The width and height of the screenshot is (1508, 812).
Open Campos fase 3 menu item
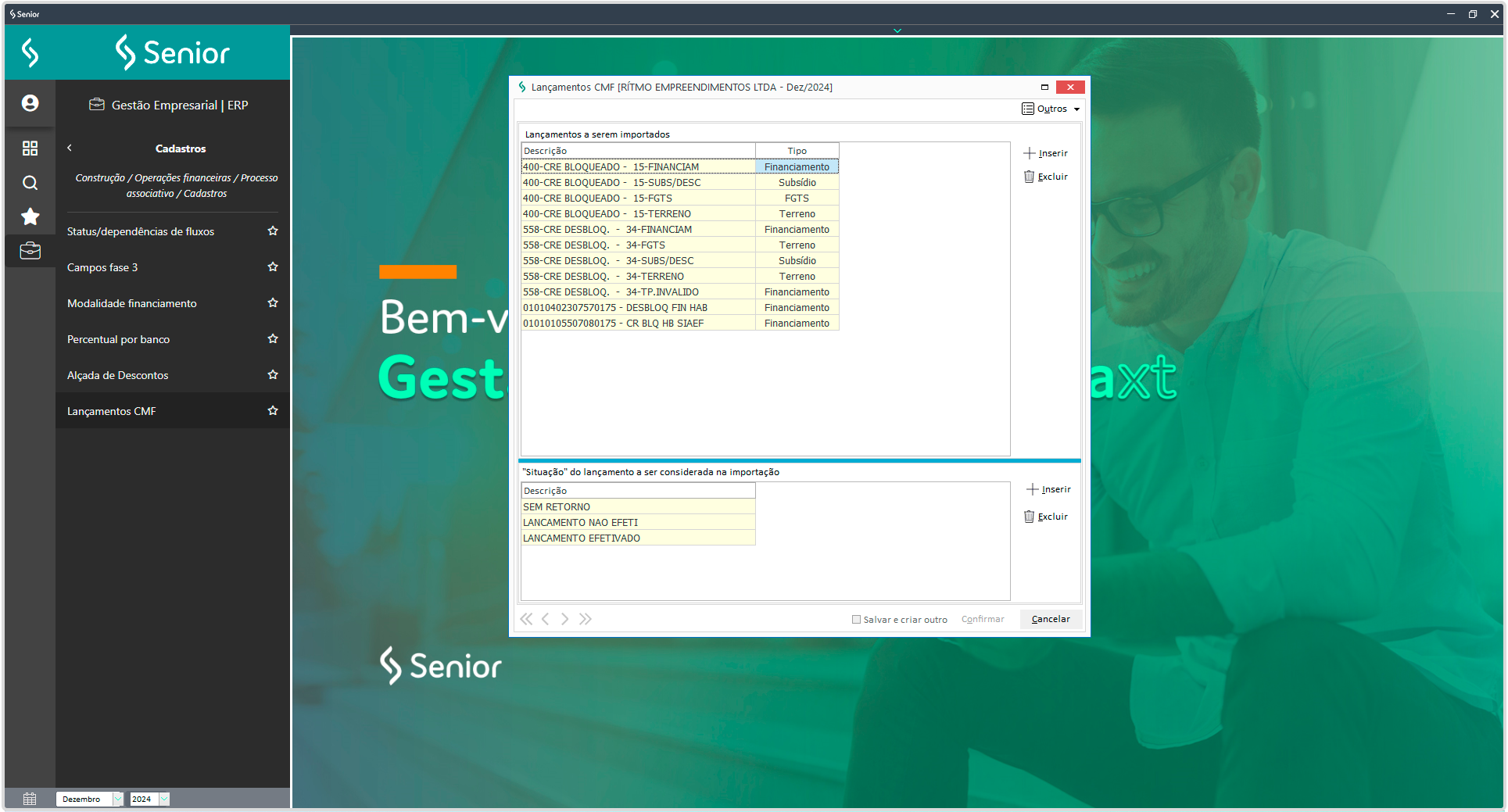click(102, 267)
